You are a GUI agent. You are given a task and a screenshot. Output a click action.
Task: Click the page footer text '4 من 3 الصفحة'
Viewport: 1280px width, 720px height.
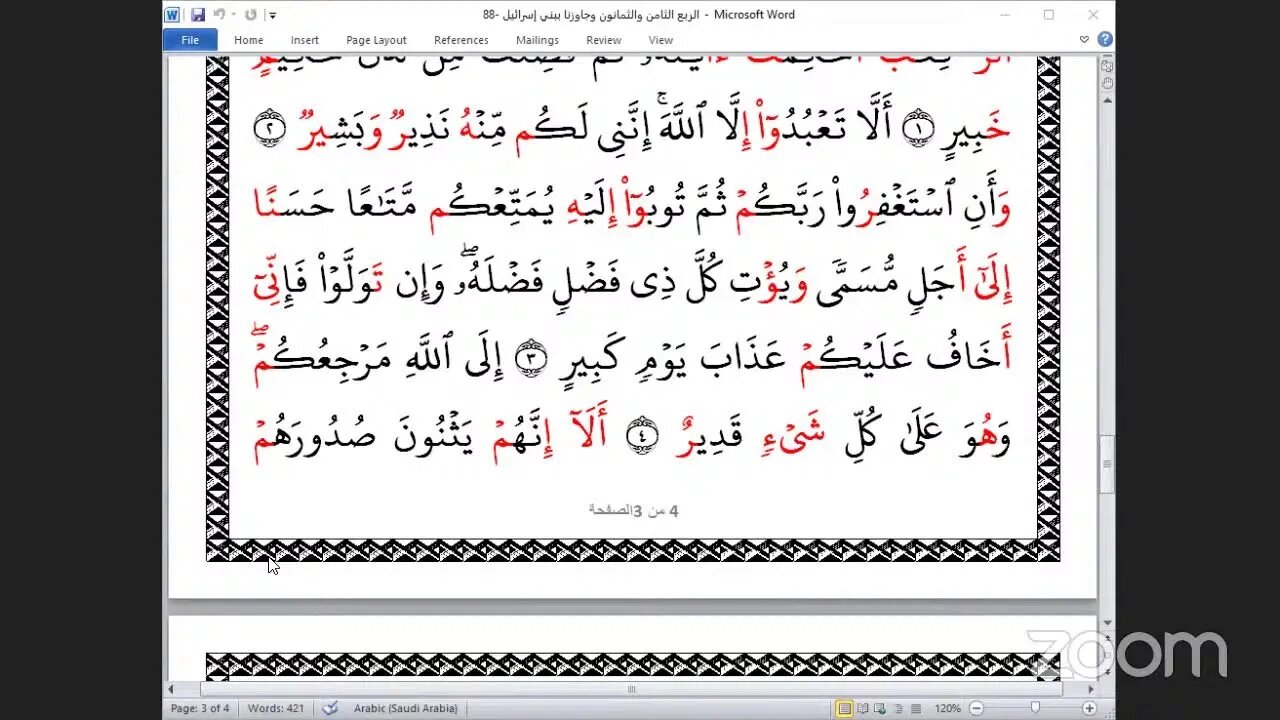(x=633, y=510)
